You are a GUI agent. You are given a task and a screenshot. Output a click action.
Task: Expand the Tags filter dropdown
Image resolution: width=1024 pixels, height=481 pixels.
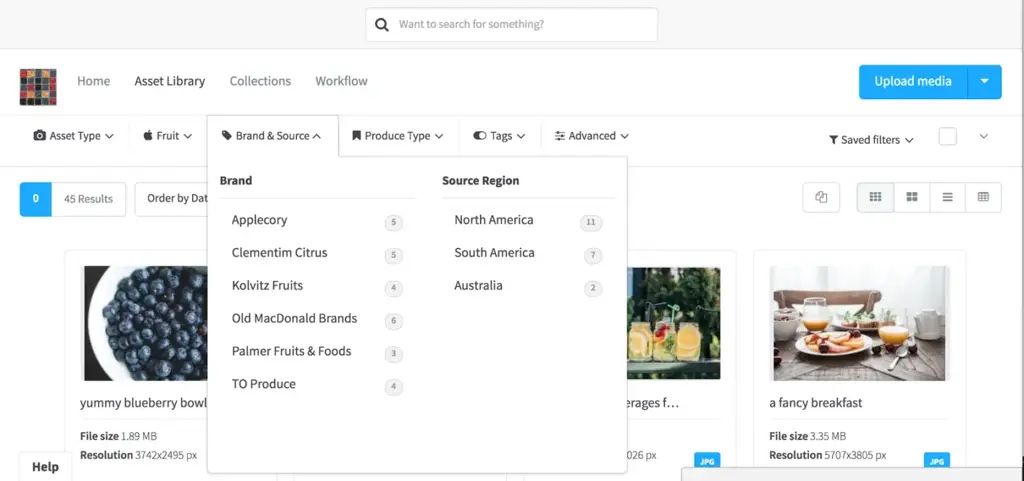(x=500, y=136)
